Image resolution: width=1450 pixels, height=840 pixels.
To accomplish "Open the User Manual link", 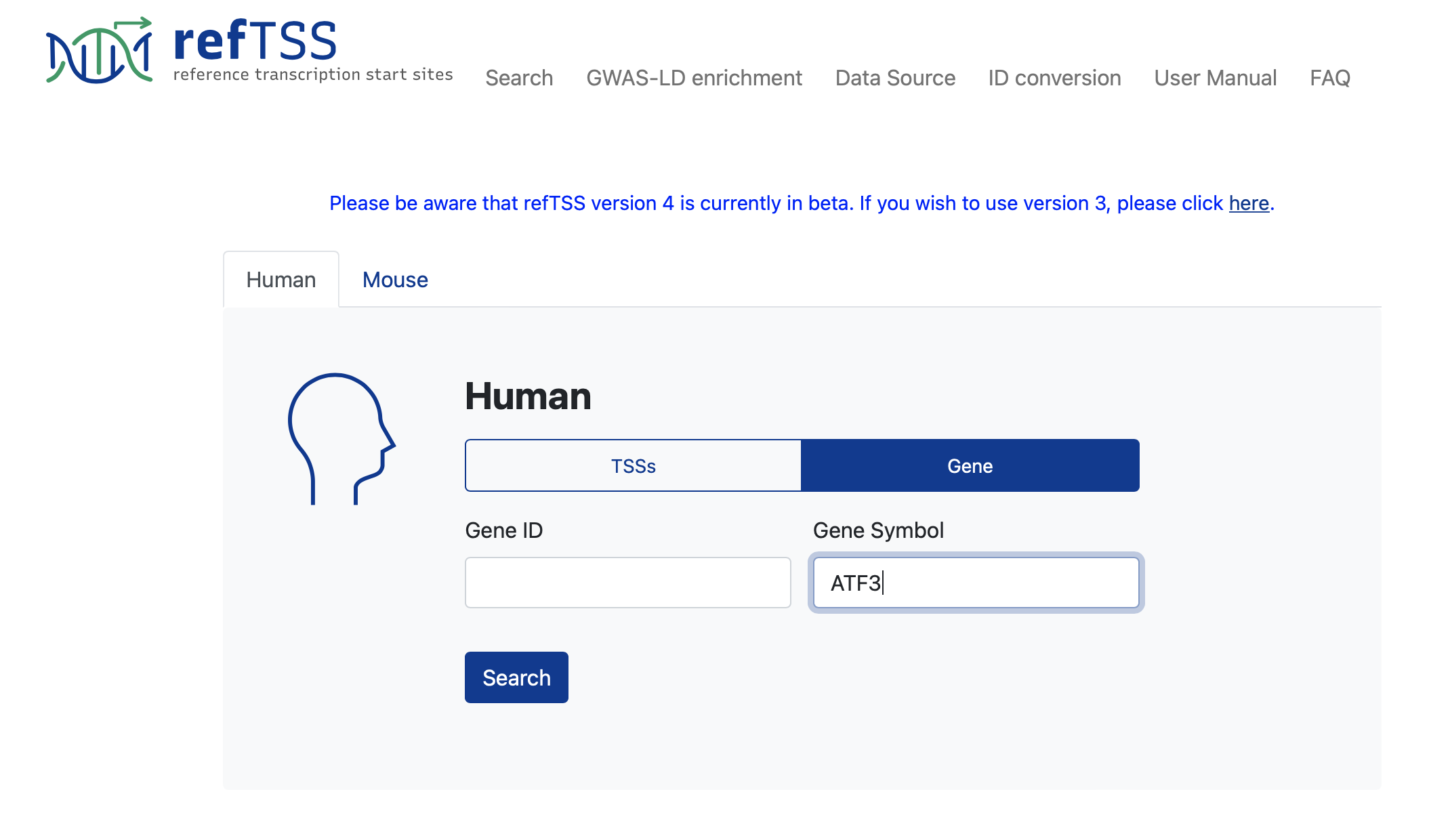I will pos(1215,78).
